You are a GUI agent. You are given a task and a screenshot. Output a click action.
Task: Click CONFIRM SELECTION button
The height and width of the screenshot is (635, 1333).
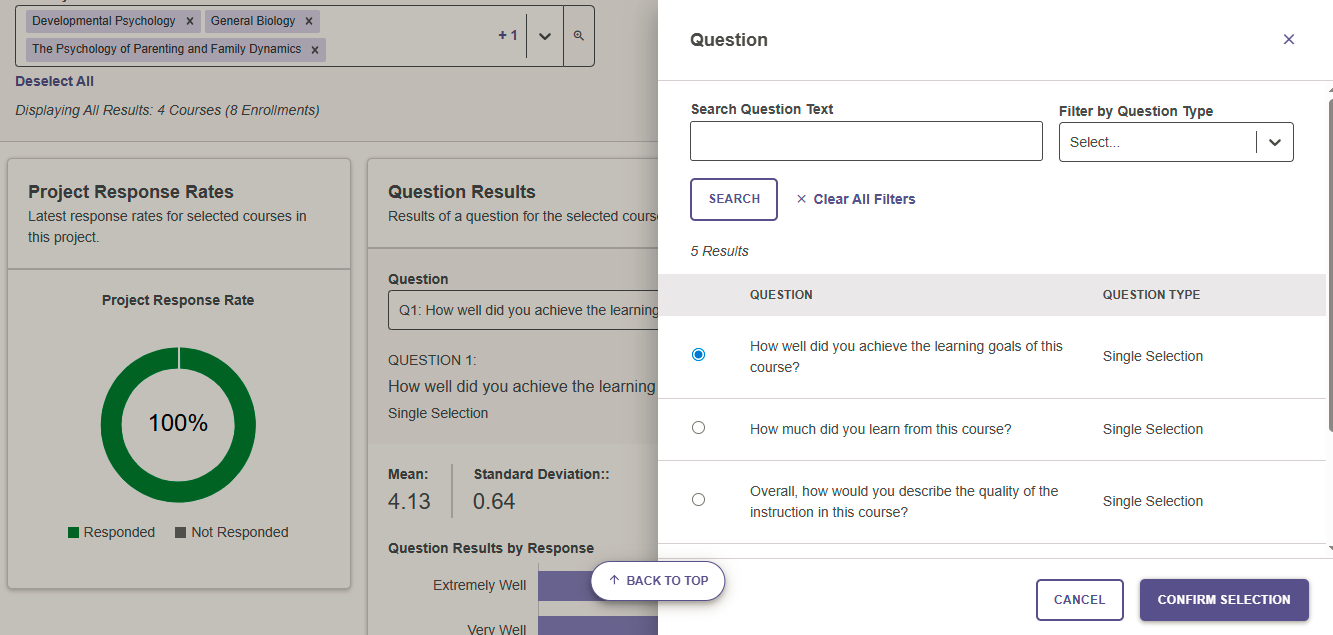[x=1224, y=600]
